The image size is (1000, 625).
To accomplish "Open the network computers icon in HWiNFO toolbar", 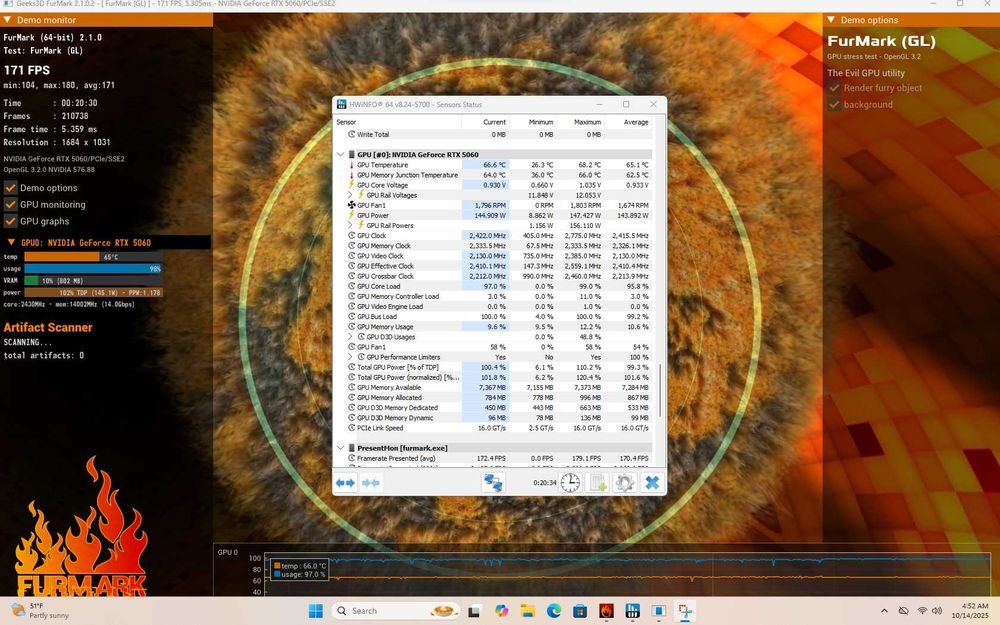I will coord(493,483).
